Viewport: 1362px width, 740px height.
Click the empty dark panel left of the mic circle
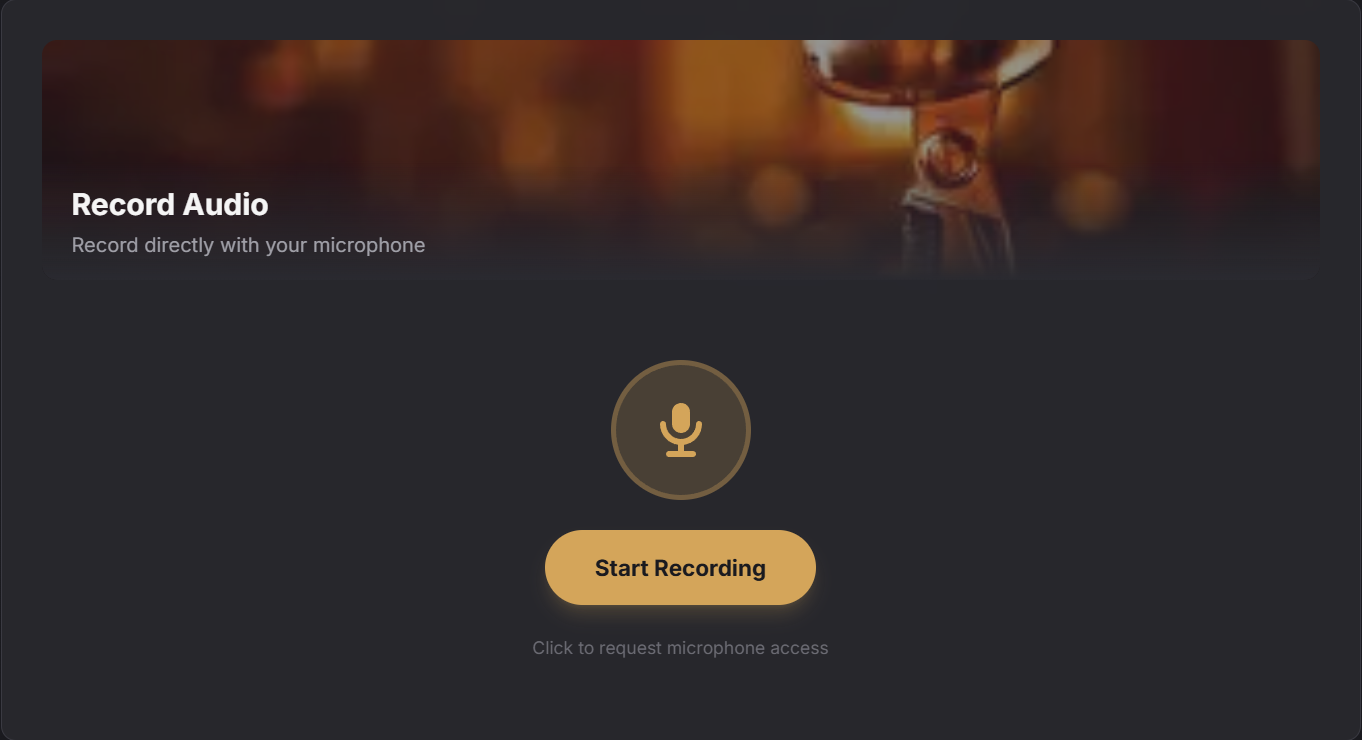tap(300, 430)
